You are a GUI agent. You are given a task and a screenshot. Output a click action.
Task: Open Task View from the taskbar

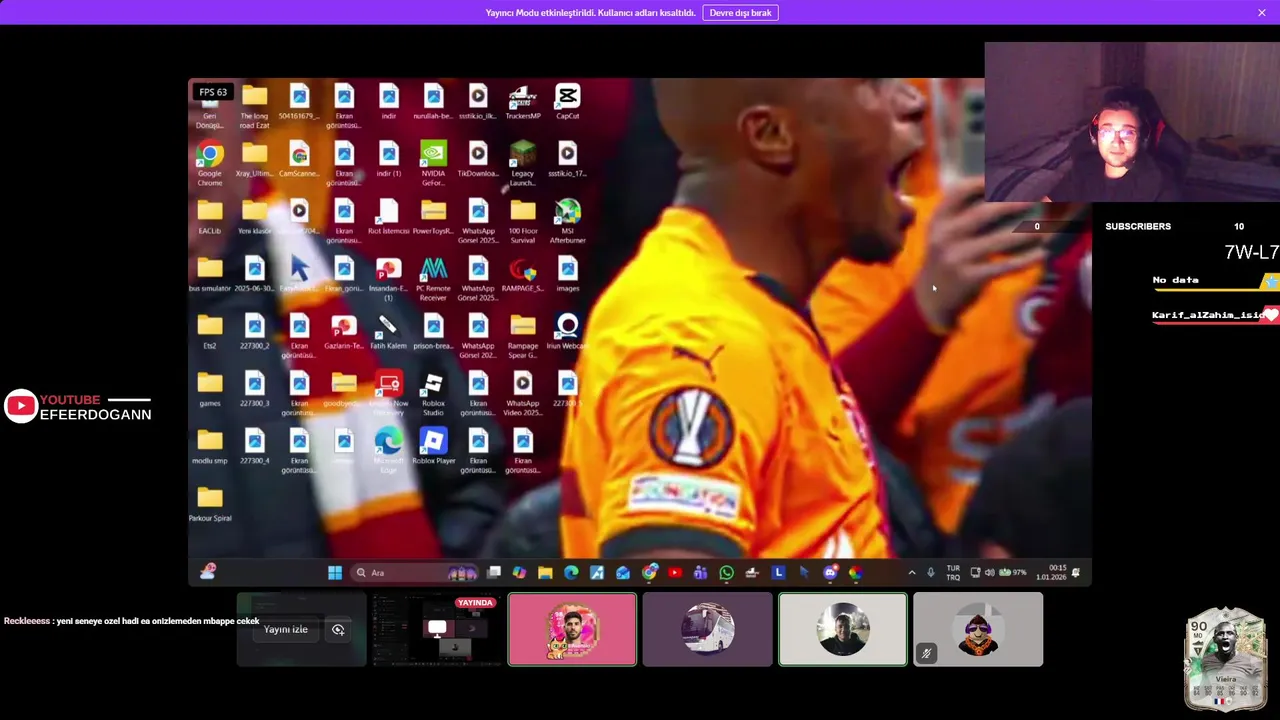(x=494, y=572)
